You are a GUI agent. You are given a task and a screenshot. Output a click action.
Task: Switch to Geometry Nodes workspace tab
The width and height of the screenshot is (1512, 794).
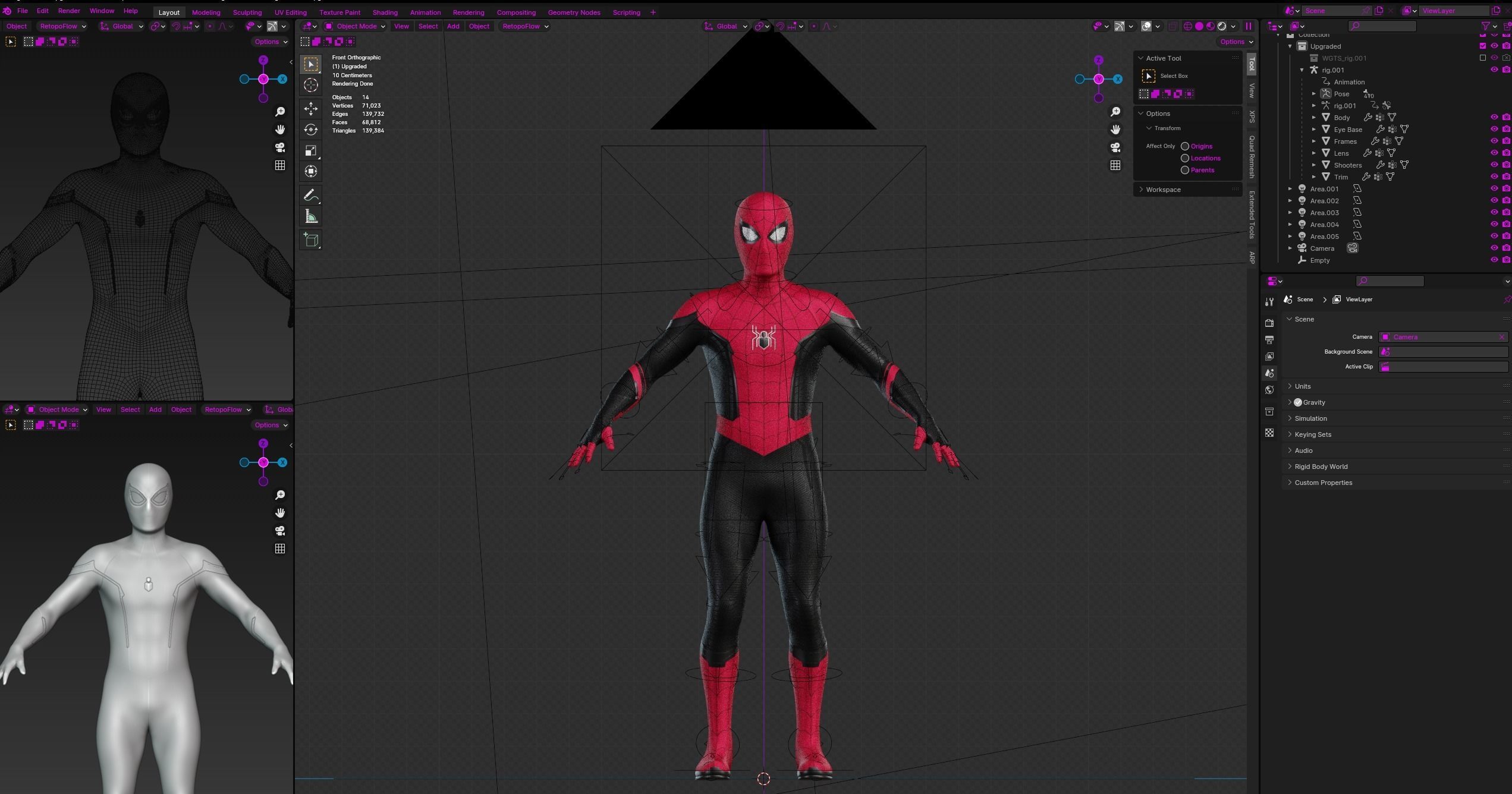click(574, 12)
